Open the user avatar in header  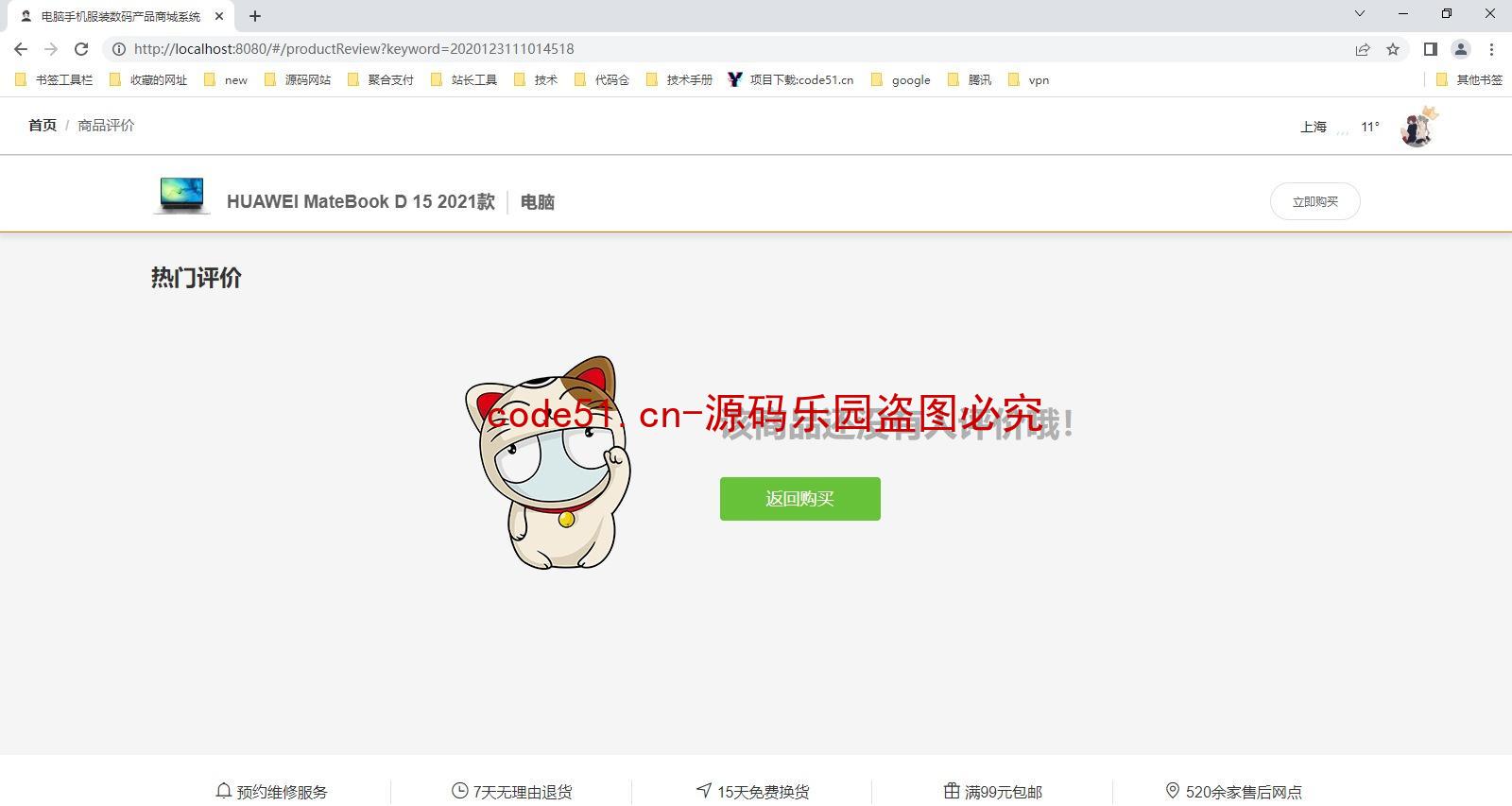(x=1418, y=127)
